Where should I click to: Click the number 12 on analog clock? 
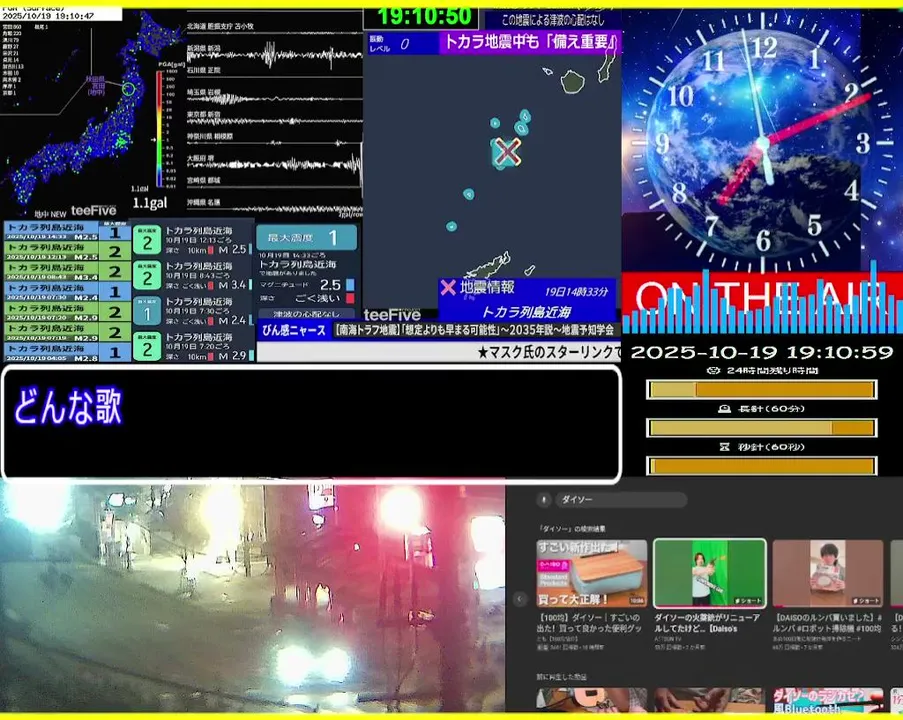click(x=764, y=47)
